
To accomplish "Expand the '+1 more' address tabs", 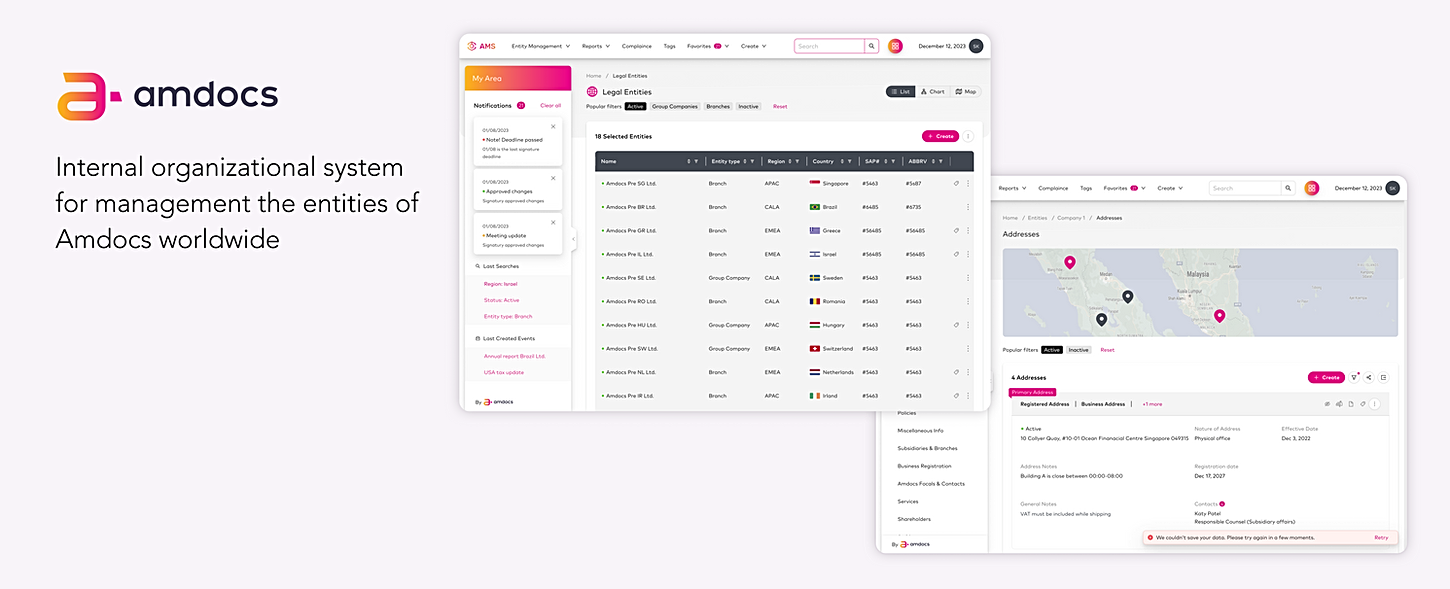I will click(1152, 404).
